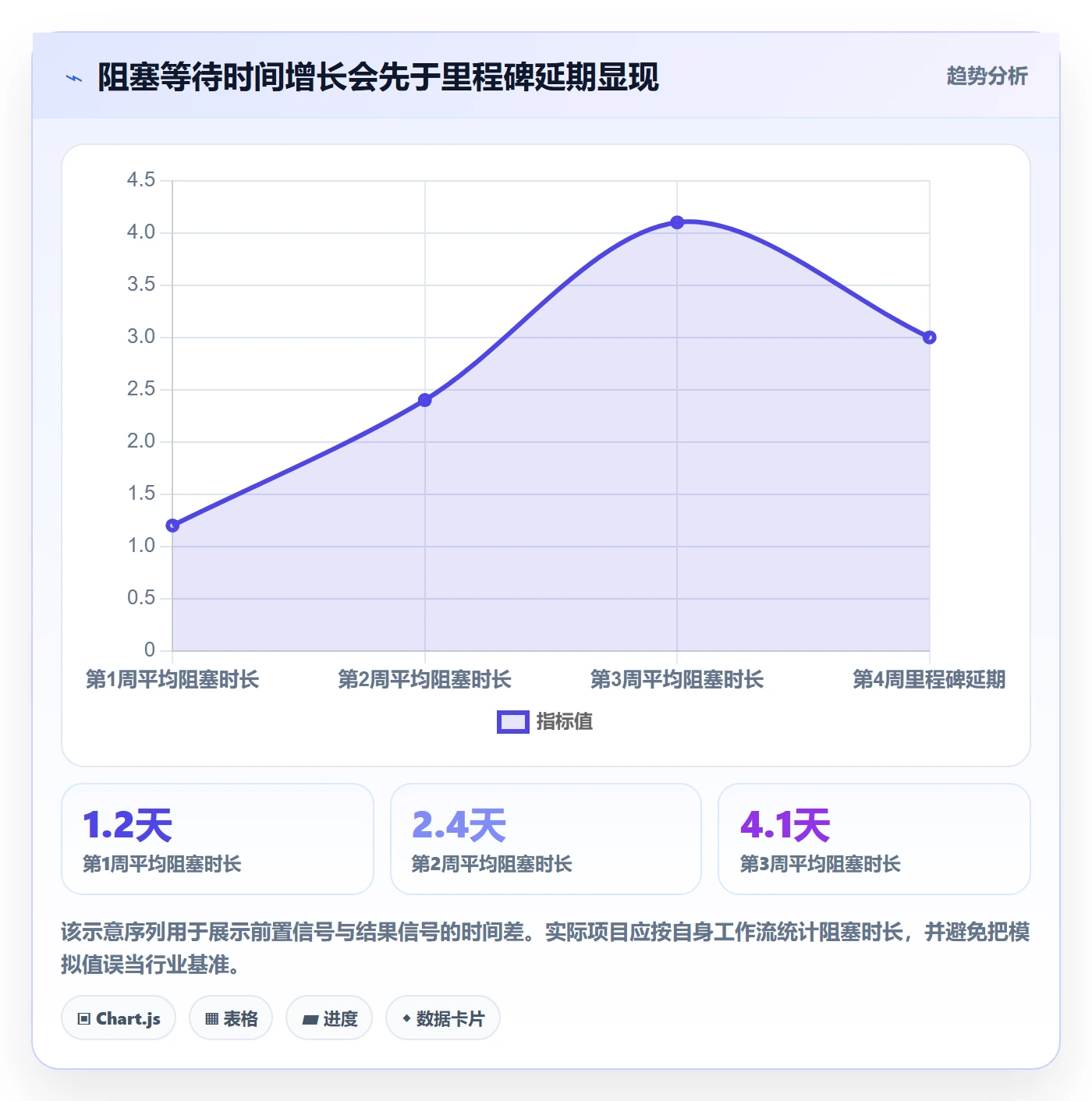Click the 2.4天 data card
Image resolution: width=1092 pixels, height=1101 pixels.
pos(546,839)
